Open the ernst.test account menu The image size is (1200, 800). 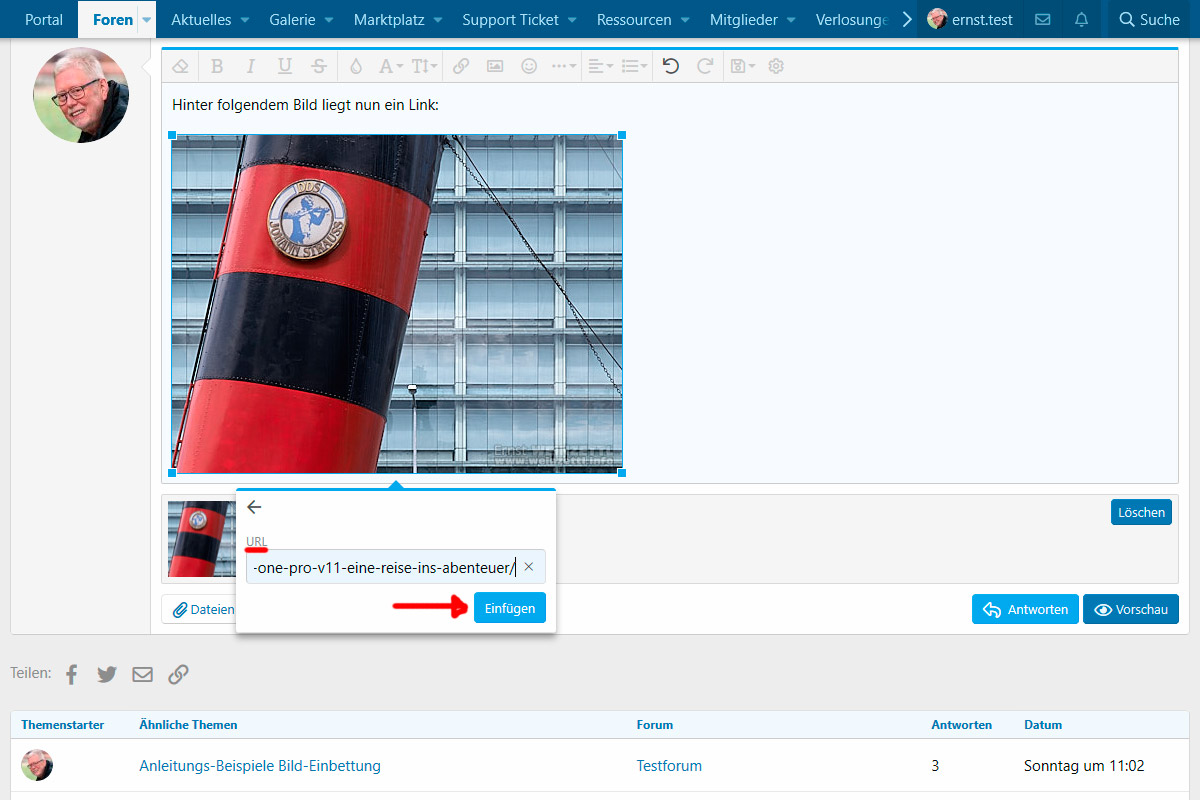point(970,19)
